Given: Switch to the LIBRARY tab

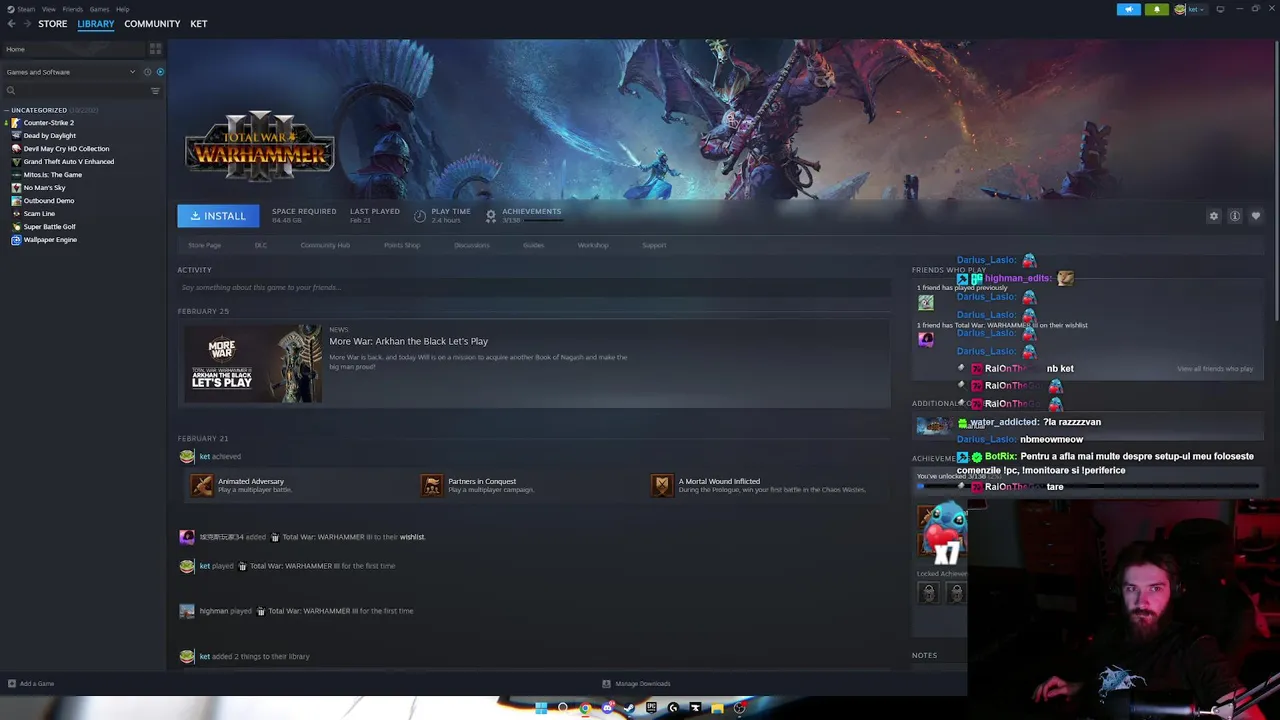Looking at the screenshot, I should [x=96, y=24].
